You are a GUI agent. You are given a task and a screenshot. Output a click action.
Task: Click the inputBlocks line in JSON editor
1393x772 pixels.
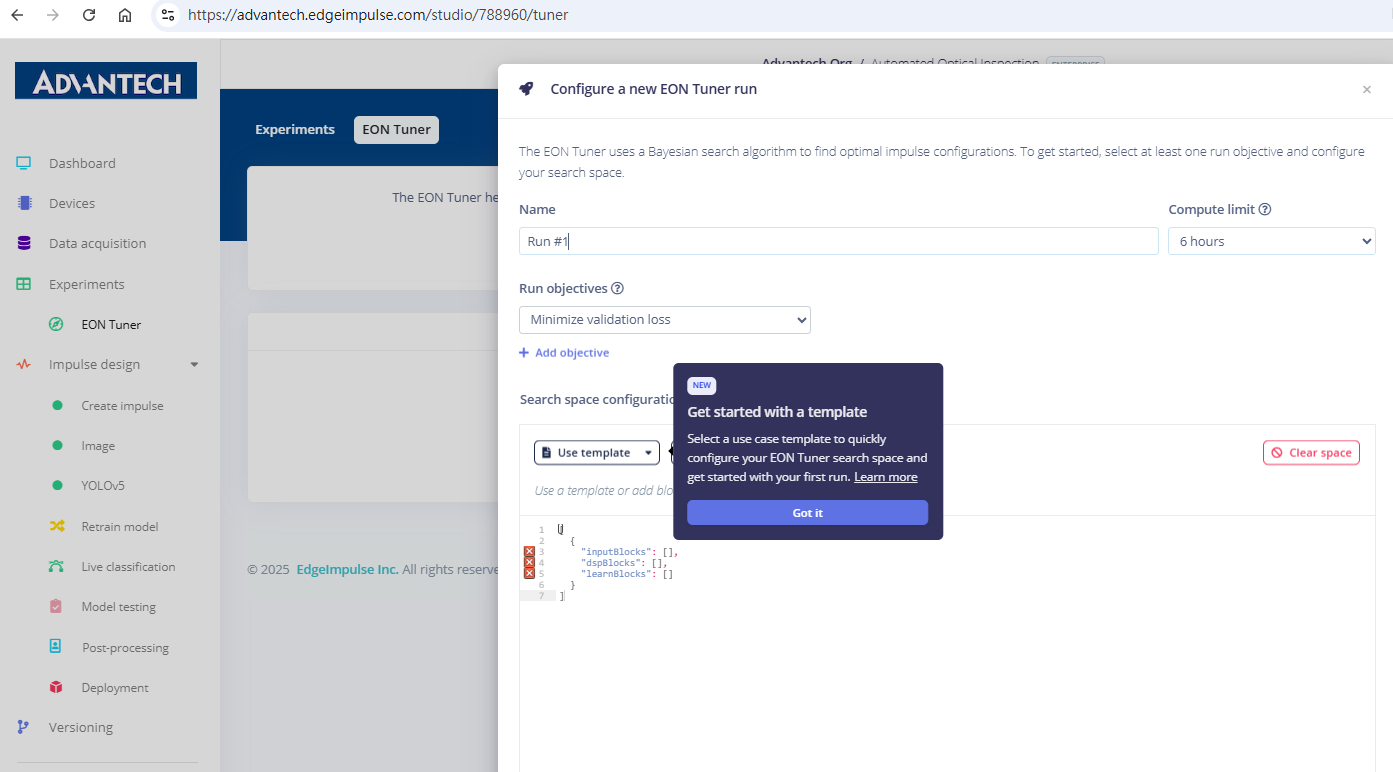pyautogui.click(x=630, y=552)
